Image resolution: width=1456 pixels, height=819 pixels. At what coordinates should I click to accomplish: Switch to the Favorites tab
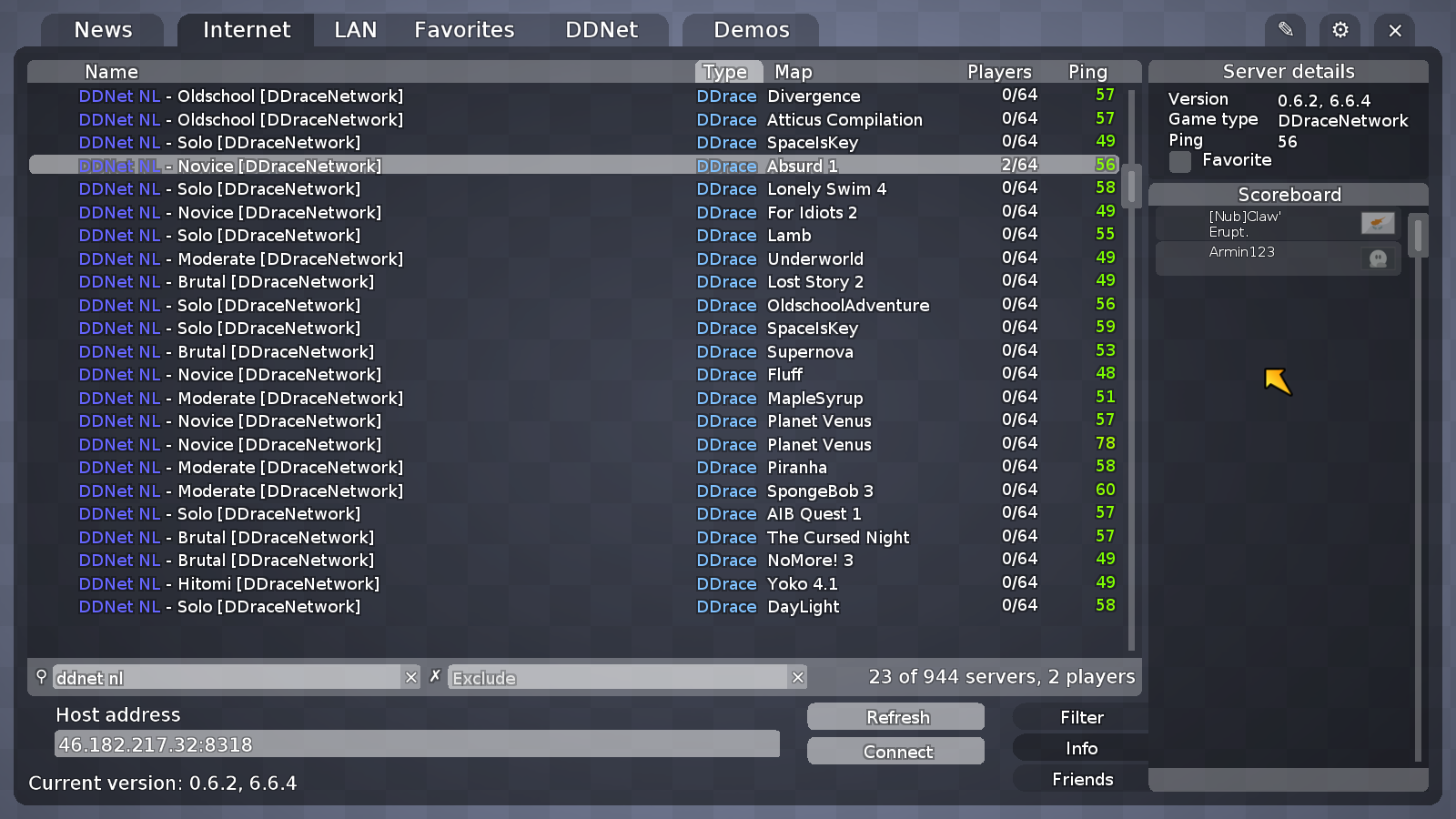point(464,29)
